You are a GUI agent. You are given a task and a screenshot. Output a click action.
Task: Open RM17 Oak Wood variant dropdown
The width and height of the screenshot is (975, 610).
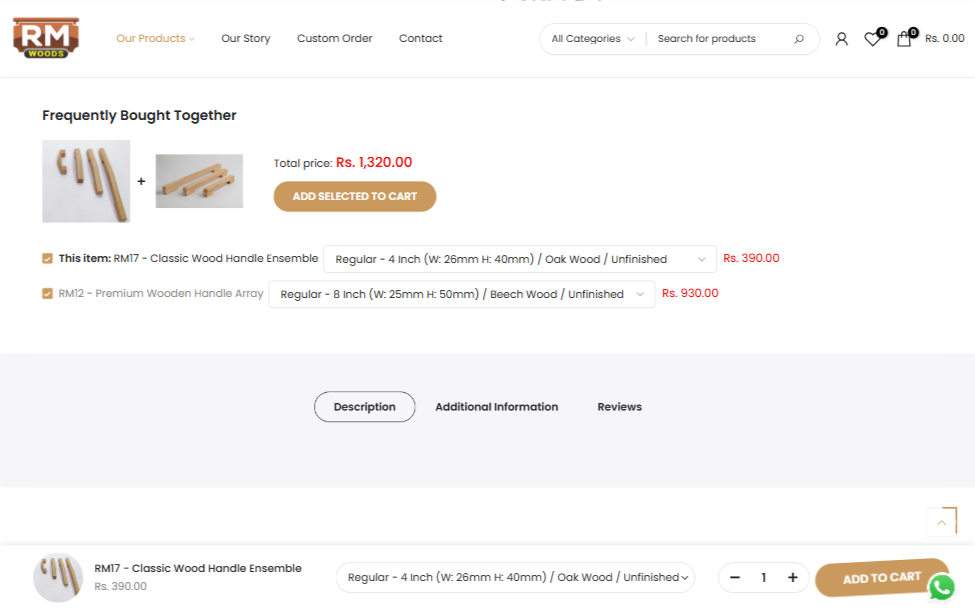pyautogui.click(x=520, y=259)
